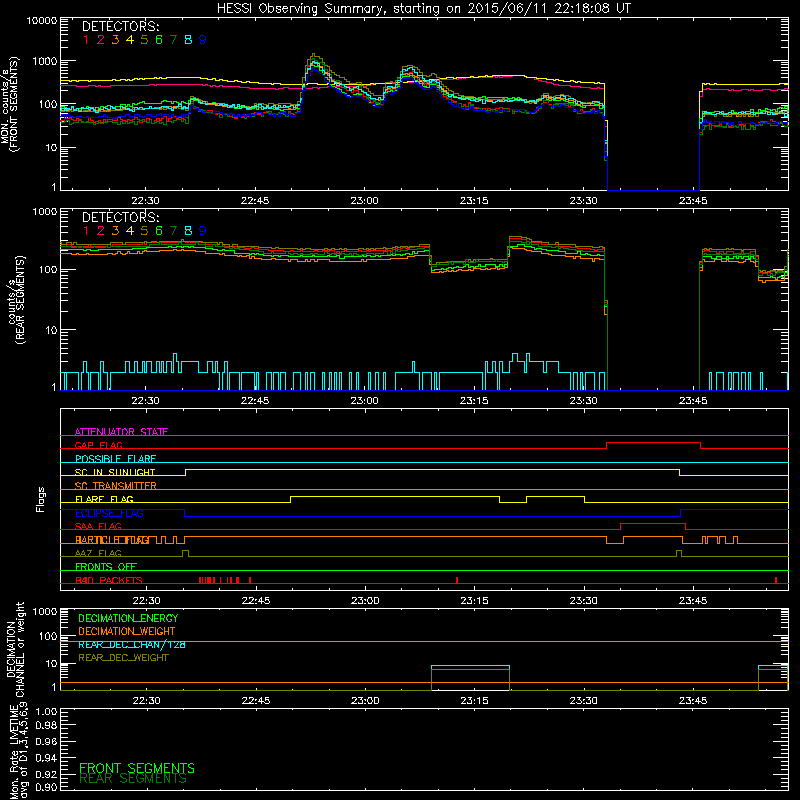Click the raised red GAP FLAG step segment
This screenshot has width=800, height=800.
(653, 443)
